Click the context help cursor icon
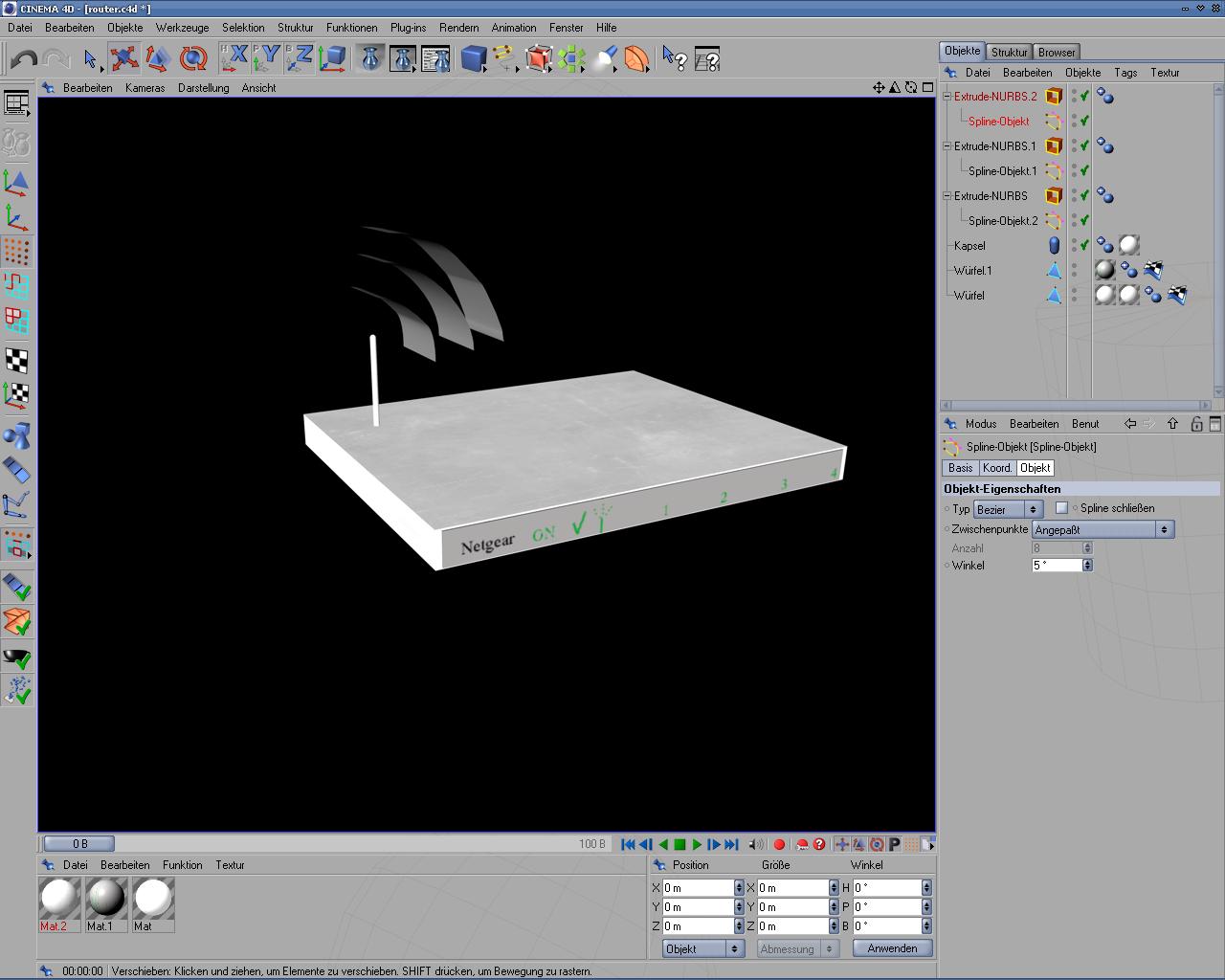The image size is (1225, 980). pos(675,59)
